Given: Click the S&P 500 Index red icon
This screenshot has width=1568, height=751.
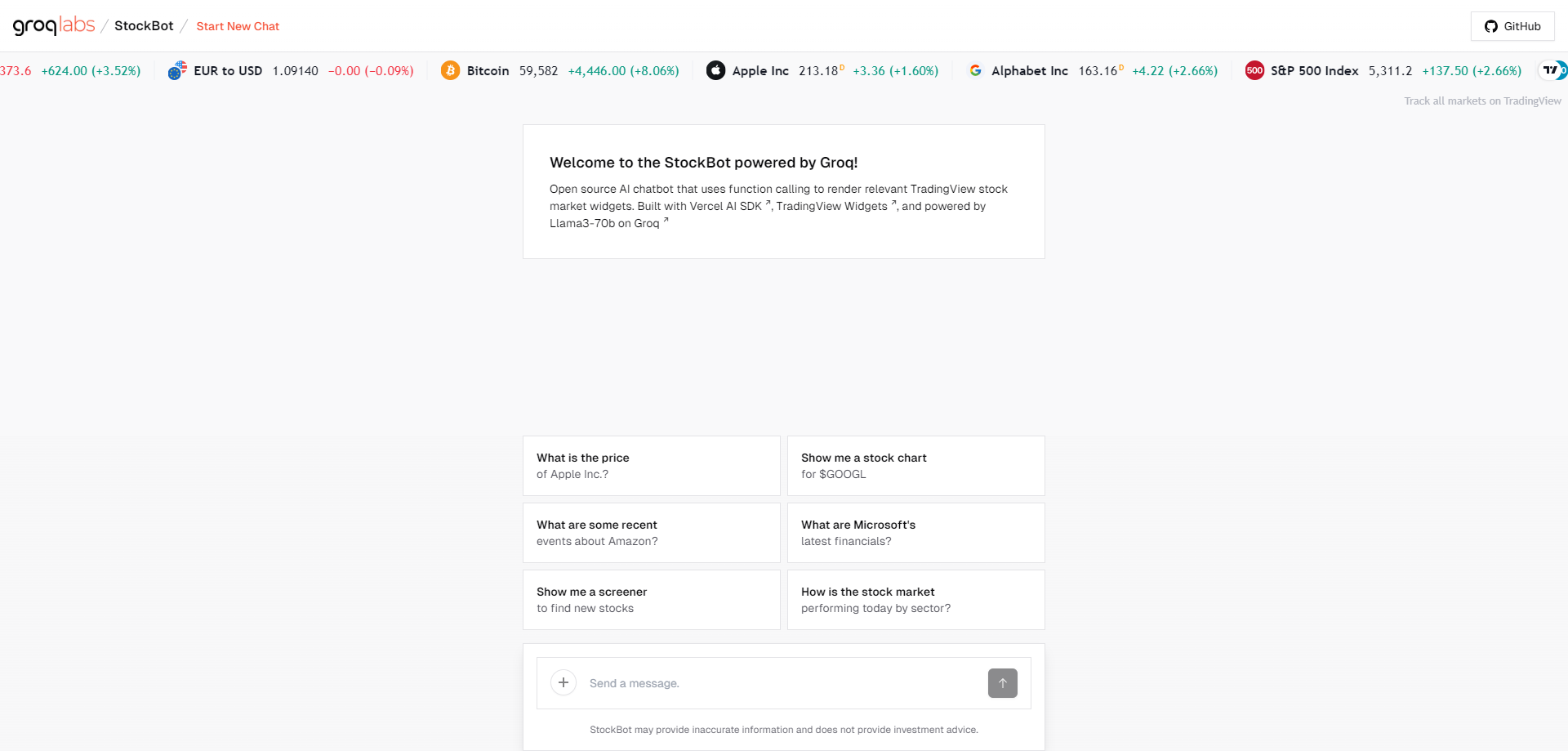Looking at the screenshot, I should 1254,71.
